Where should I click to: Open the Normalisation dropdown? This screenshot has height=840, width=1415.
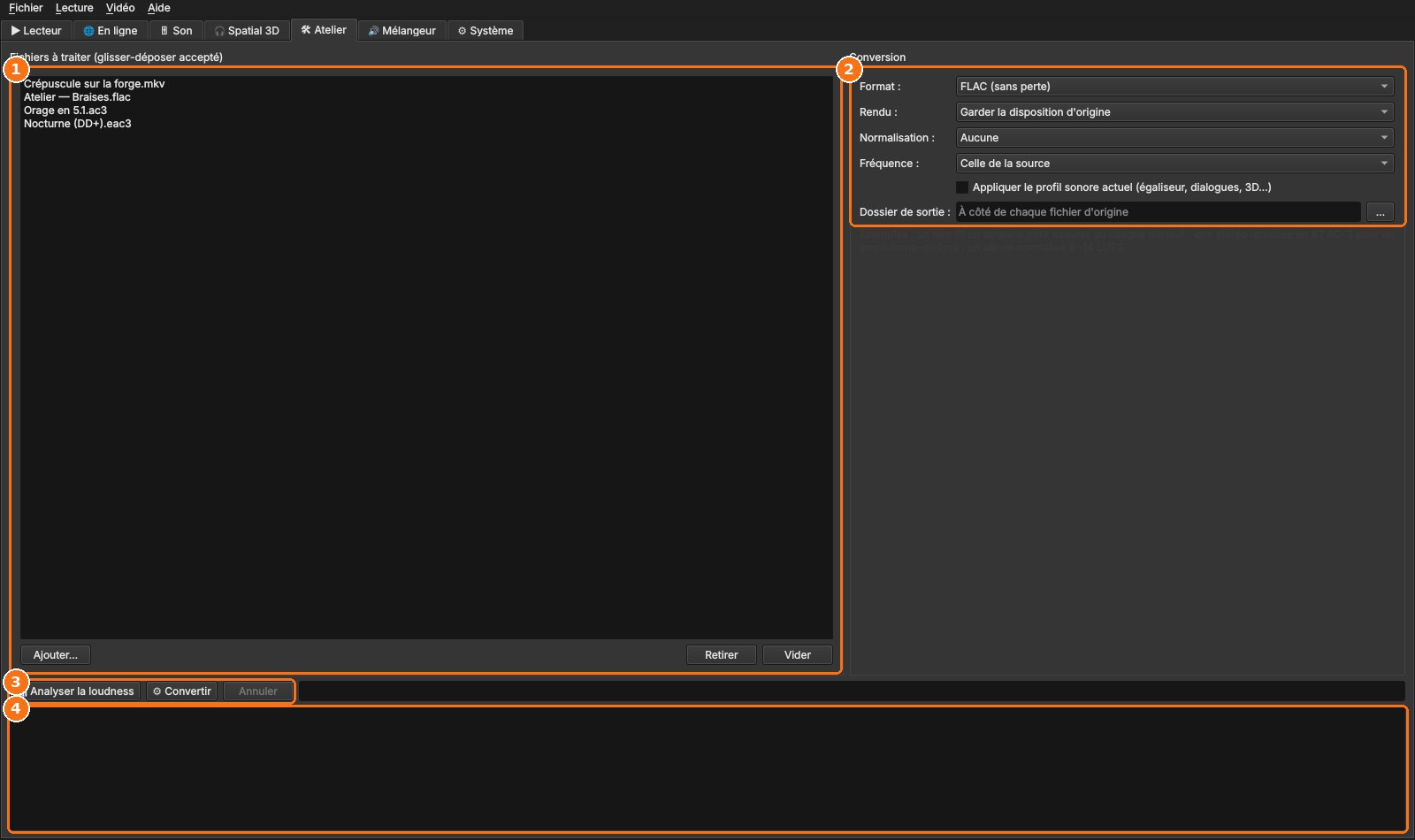(x=1174, y=138)
